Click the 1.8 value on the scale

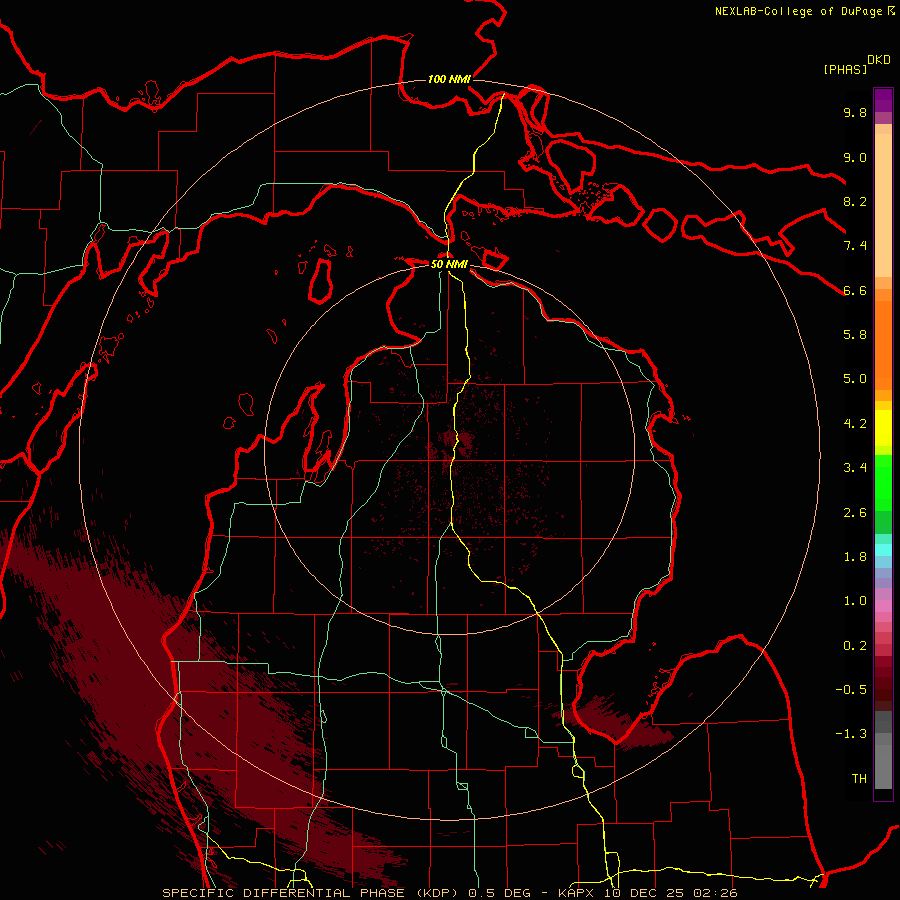tap(855, 557)
